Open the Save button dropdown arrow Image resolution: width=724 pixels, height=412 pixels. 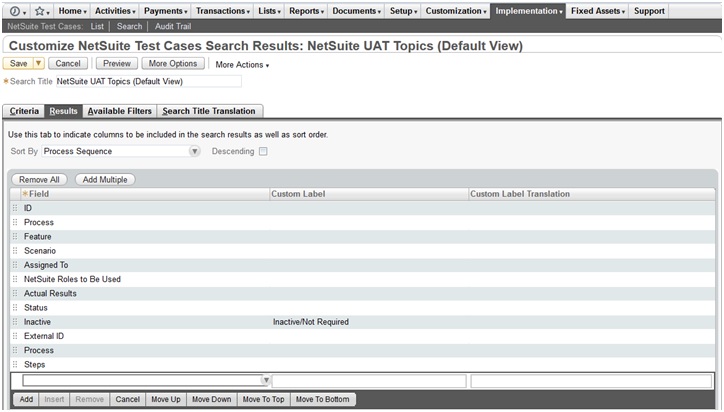tap(38, 64)
